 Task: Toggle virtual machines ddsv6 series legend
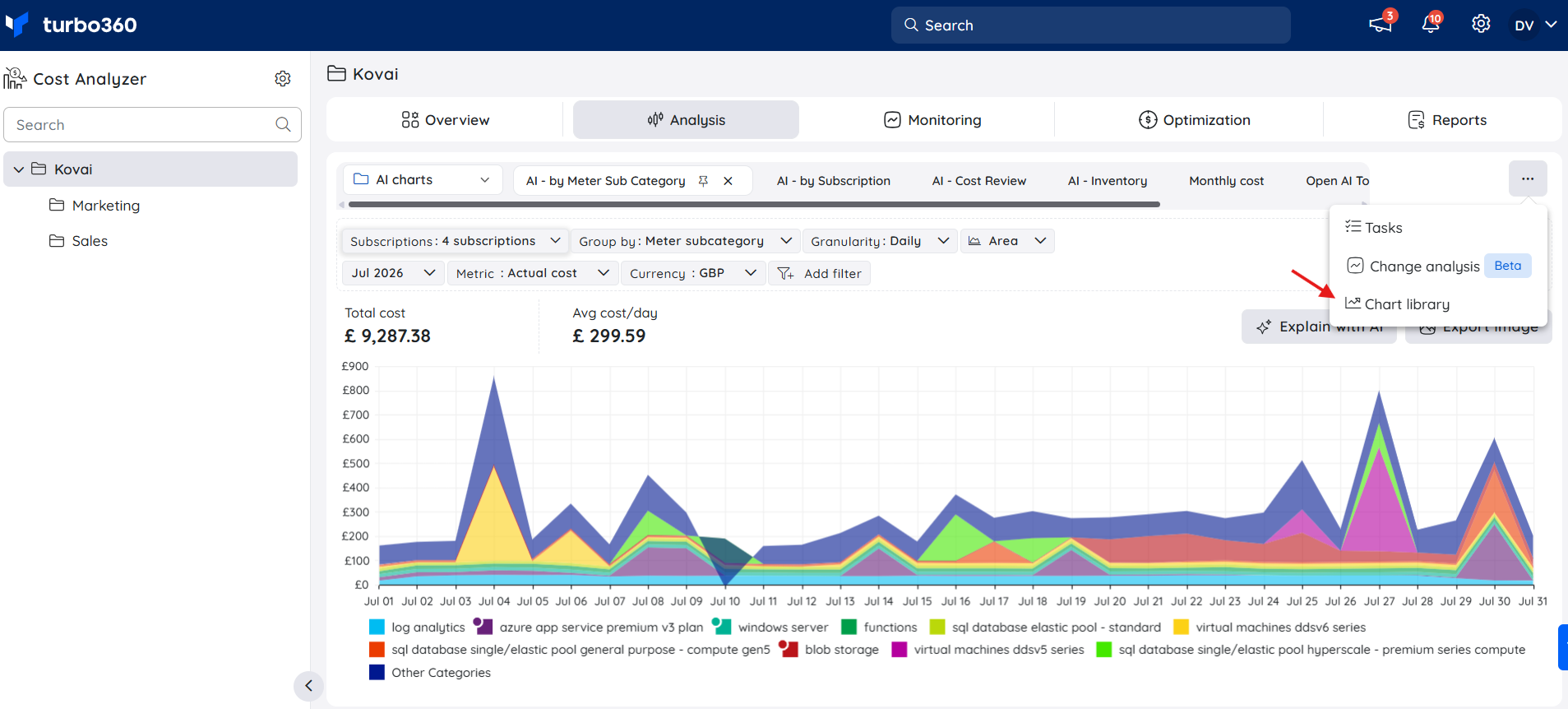pyautogui.click(x=1270, y=627)
